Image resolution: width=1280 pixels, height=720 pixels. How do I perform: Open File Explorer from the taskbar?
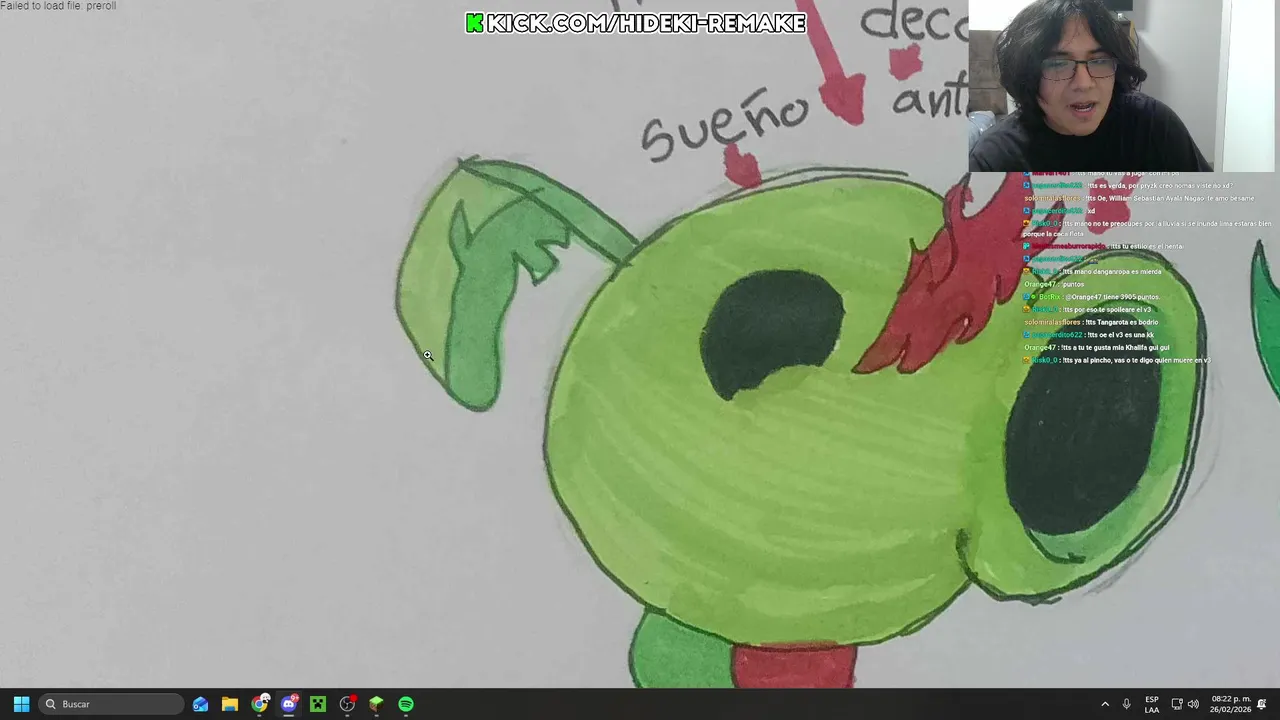point(229,704)
